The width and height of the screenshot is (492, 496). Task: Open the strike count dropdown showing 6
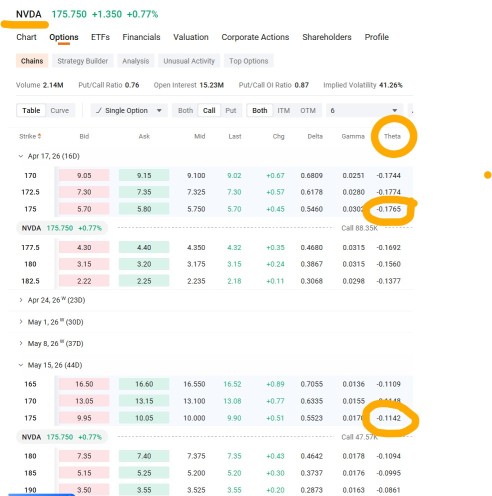[364, 110]
